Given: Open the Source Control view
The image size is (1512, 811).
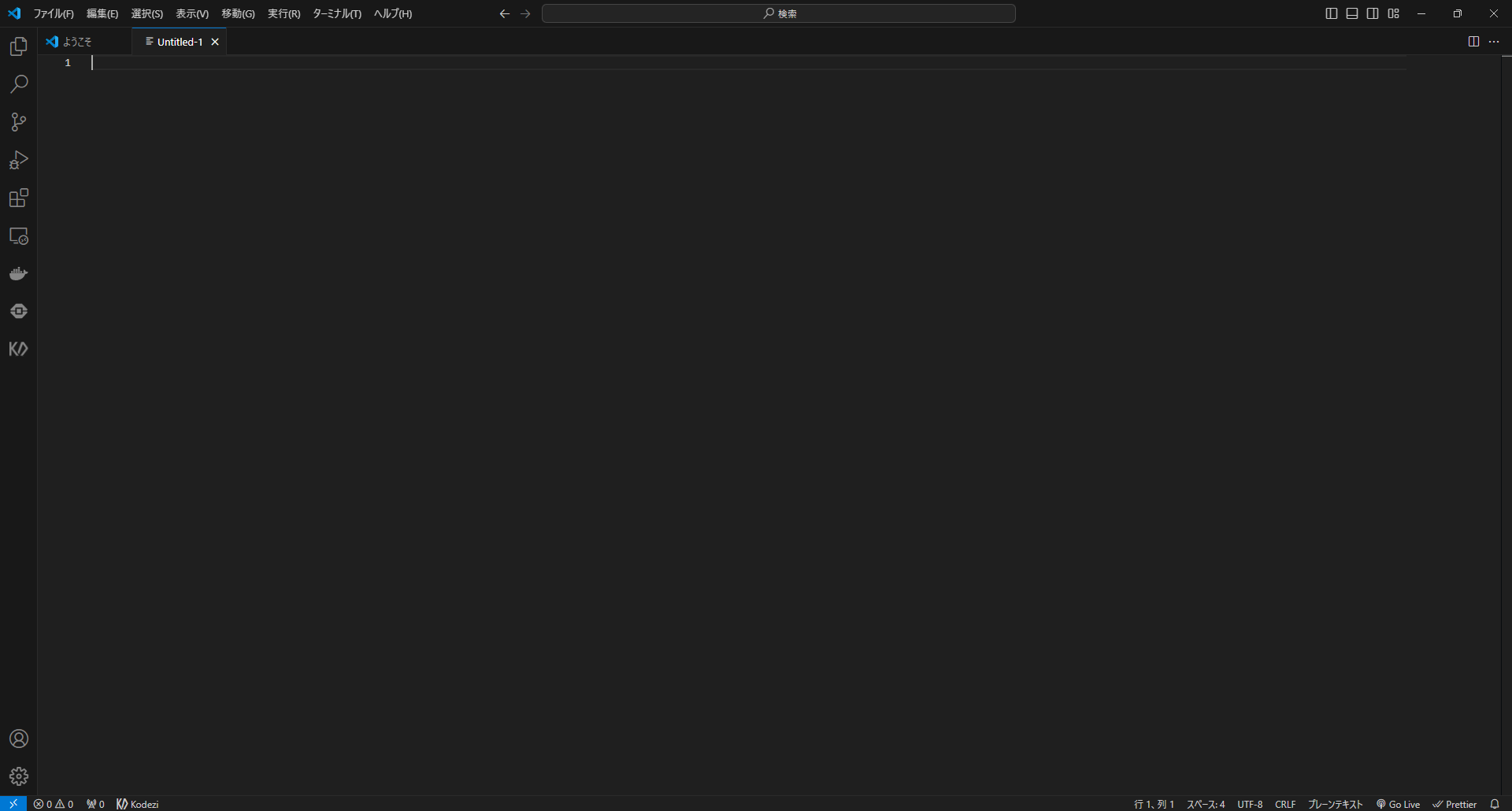Looking at the screenshot, I should click(x=17, y=122).
